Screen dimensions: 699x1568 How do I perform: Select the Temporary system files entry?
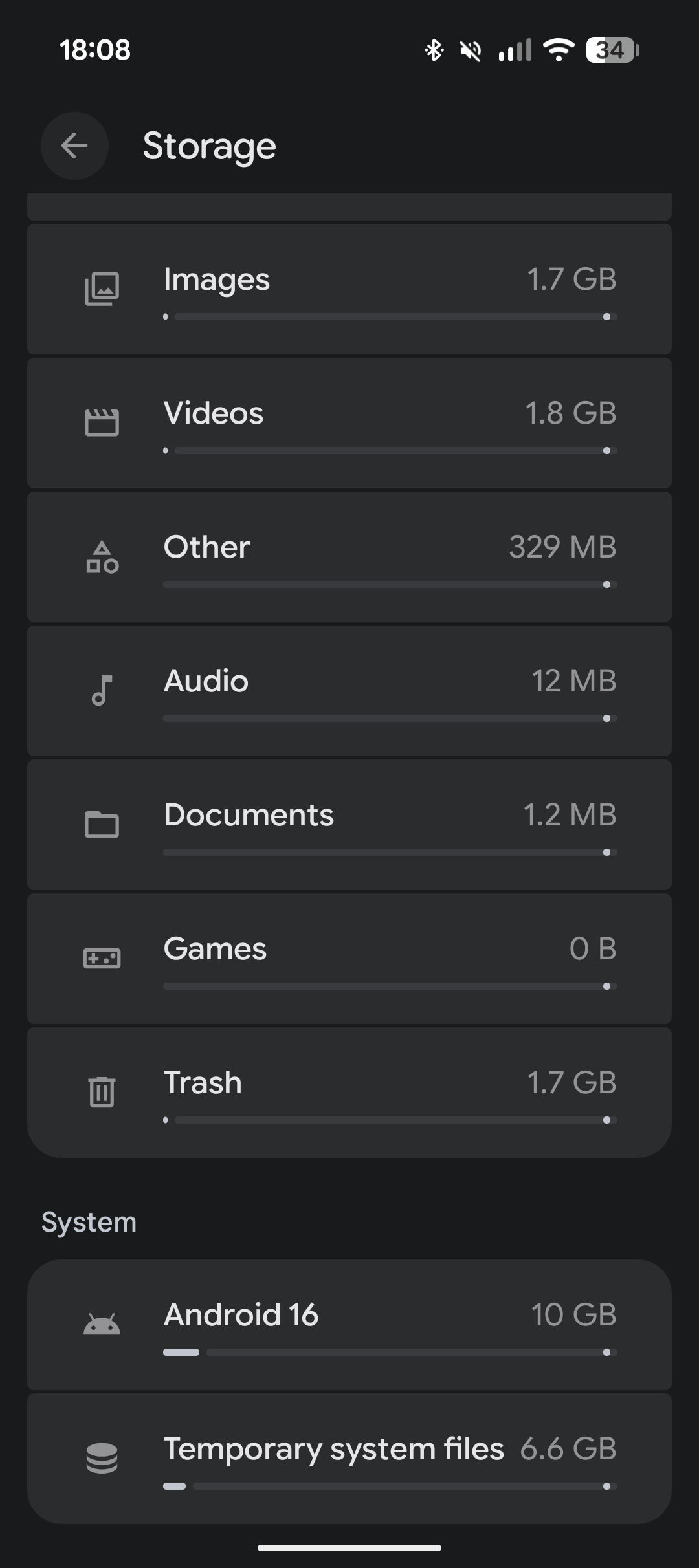tap(349, 1459)
